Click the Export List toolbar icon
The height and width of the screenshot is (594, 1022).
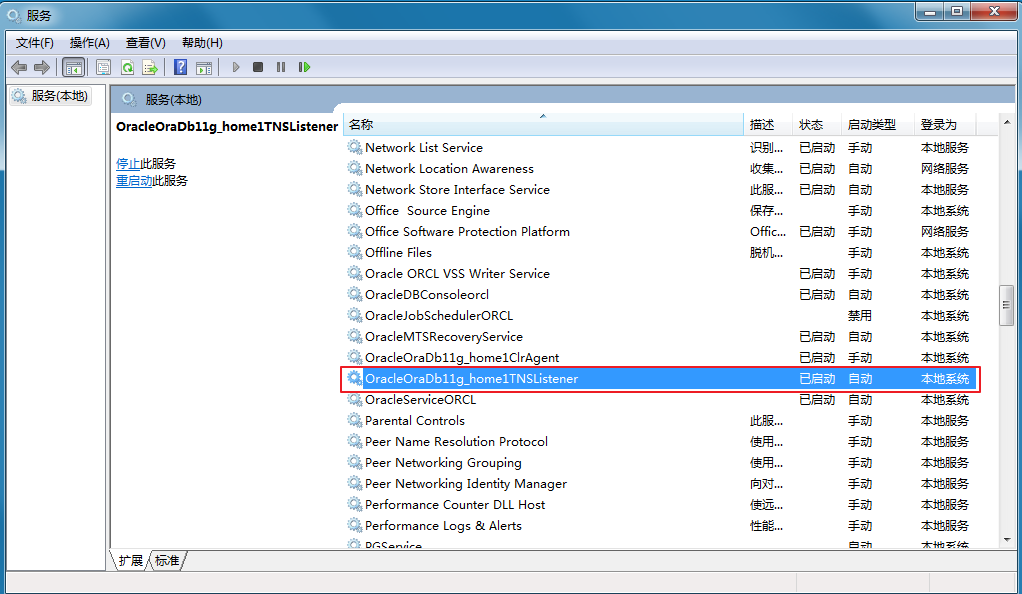tap(150, 67)
